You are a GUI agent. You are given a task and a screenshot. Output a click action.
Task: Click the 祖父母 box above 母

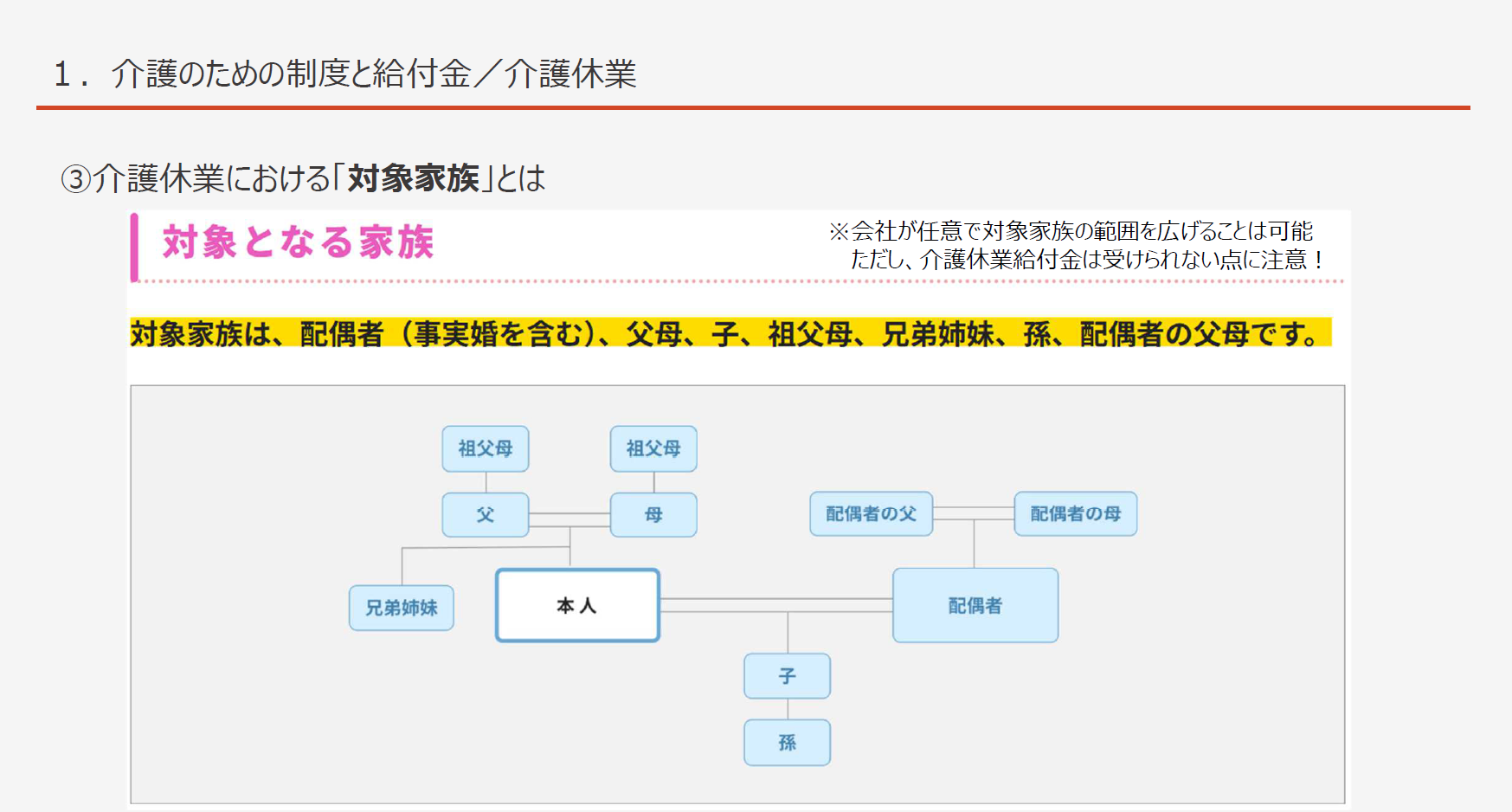pyautogui.click(x=653, y=448)
